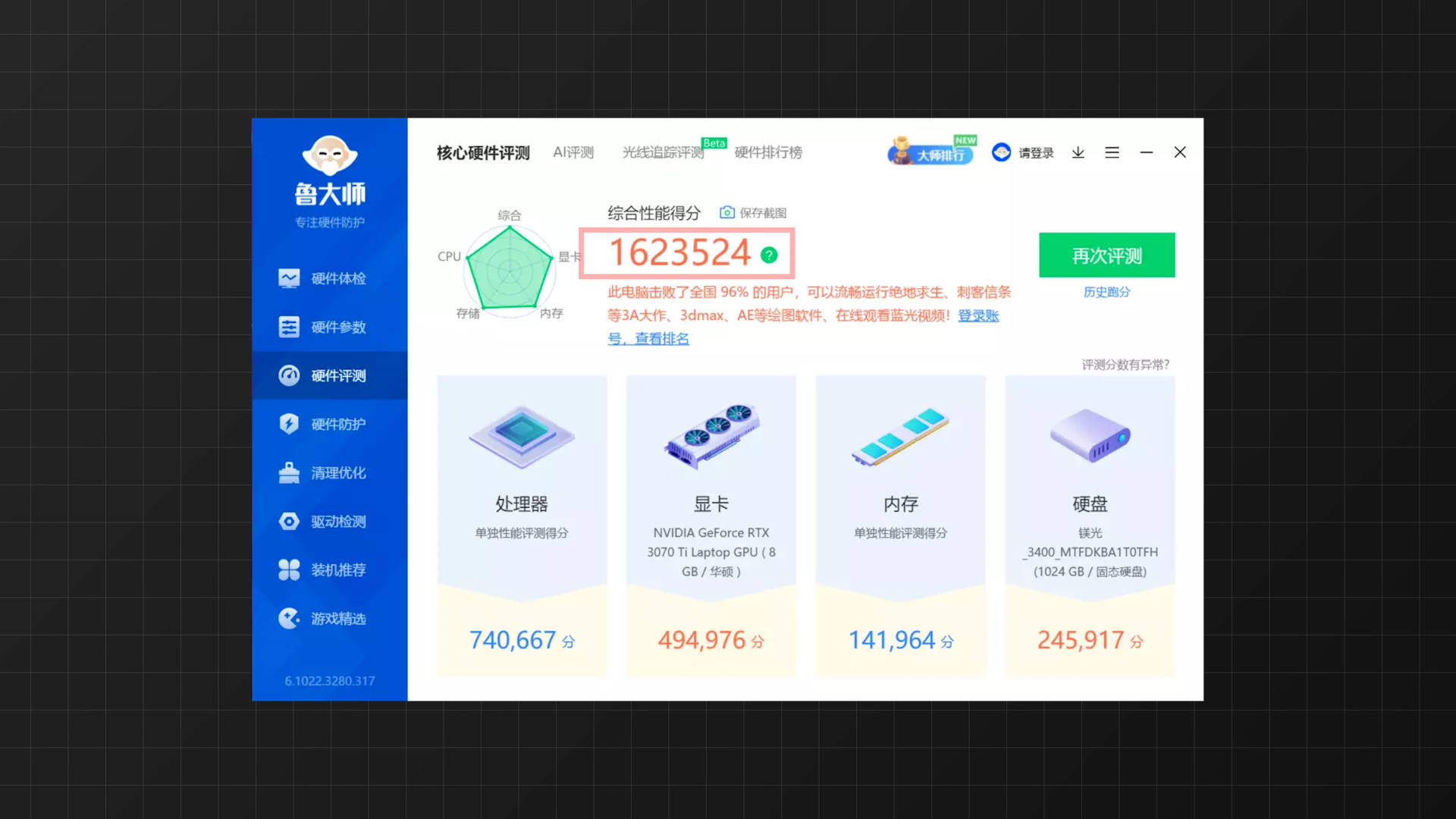Screen dimensions: 1456x819
Task: Select the 清理优化 cleanup brush icon
Action: (x=288, y=472)
